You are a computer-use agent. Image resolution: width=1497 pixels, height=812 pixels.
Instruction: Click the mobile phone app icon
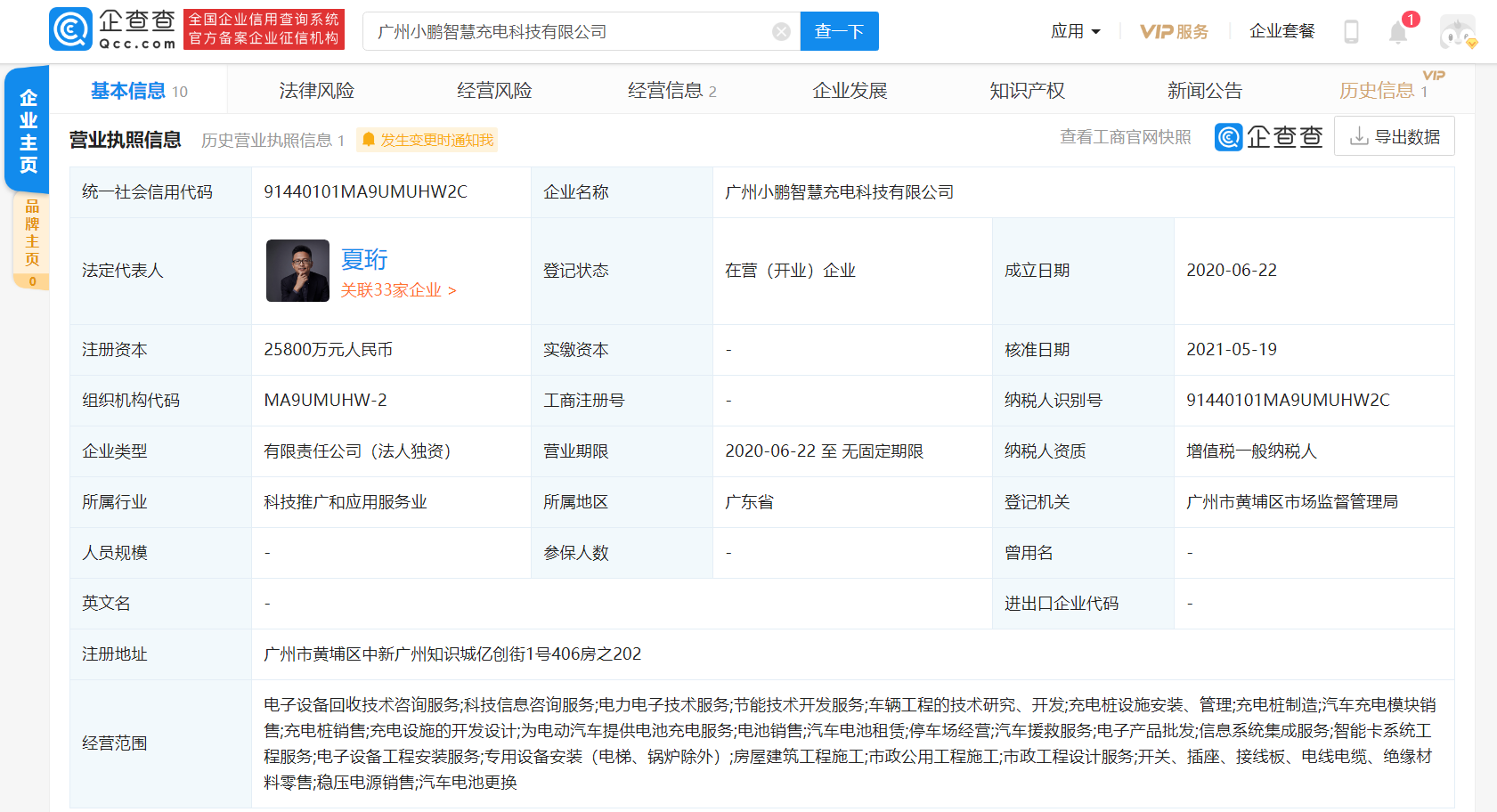(x=1353, y=30)
